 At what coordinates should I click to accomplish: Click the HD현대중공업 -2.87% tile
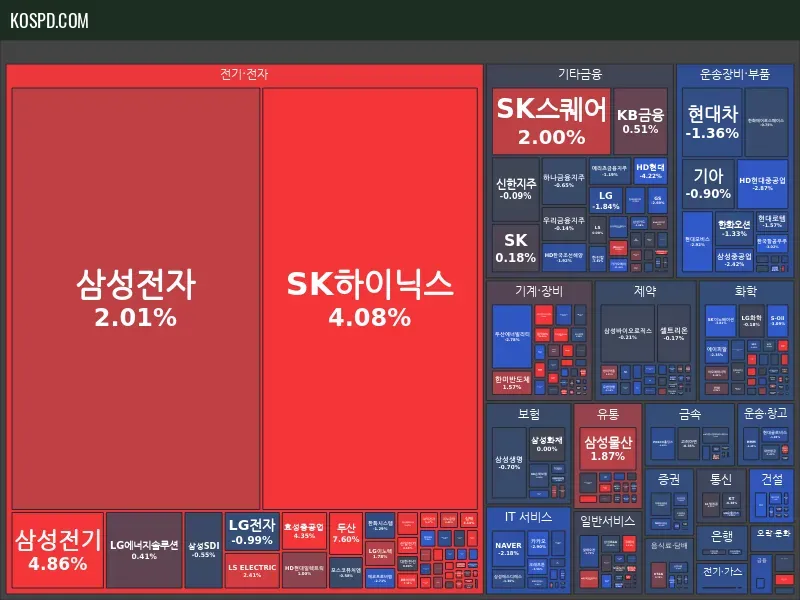(x=762, y=184)
